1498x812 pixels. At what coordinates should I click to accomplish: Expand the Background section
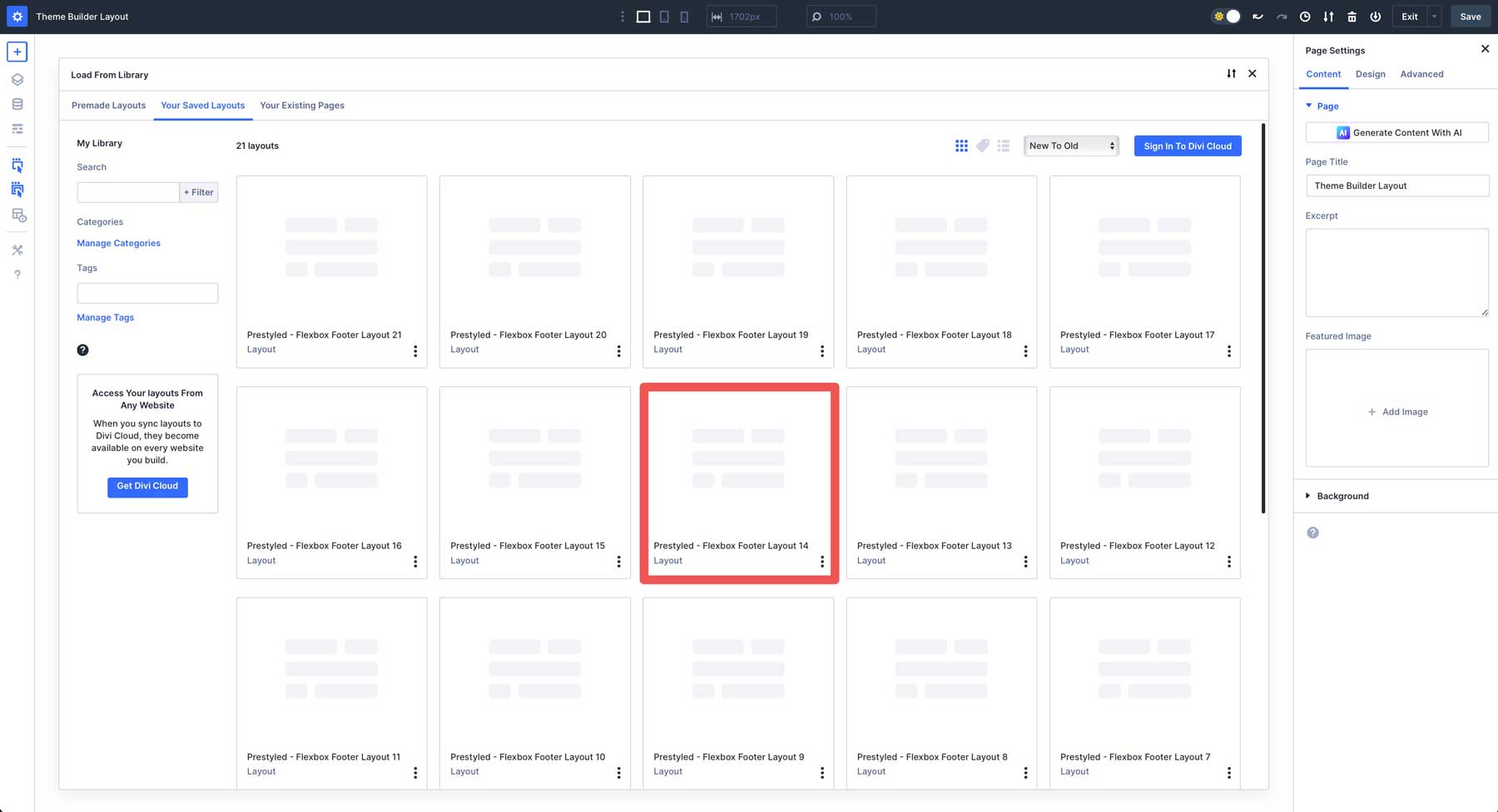point(1342,496)
